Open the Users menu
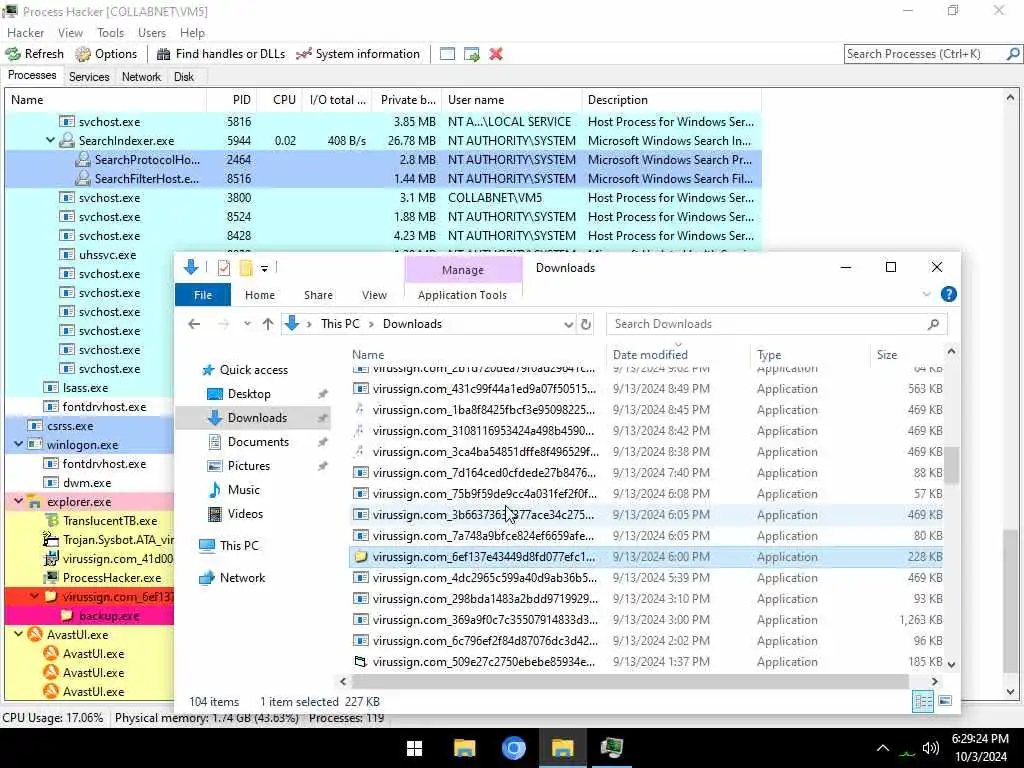 pyautogui.click(x=152, y=33)
